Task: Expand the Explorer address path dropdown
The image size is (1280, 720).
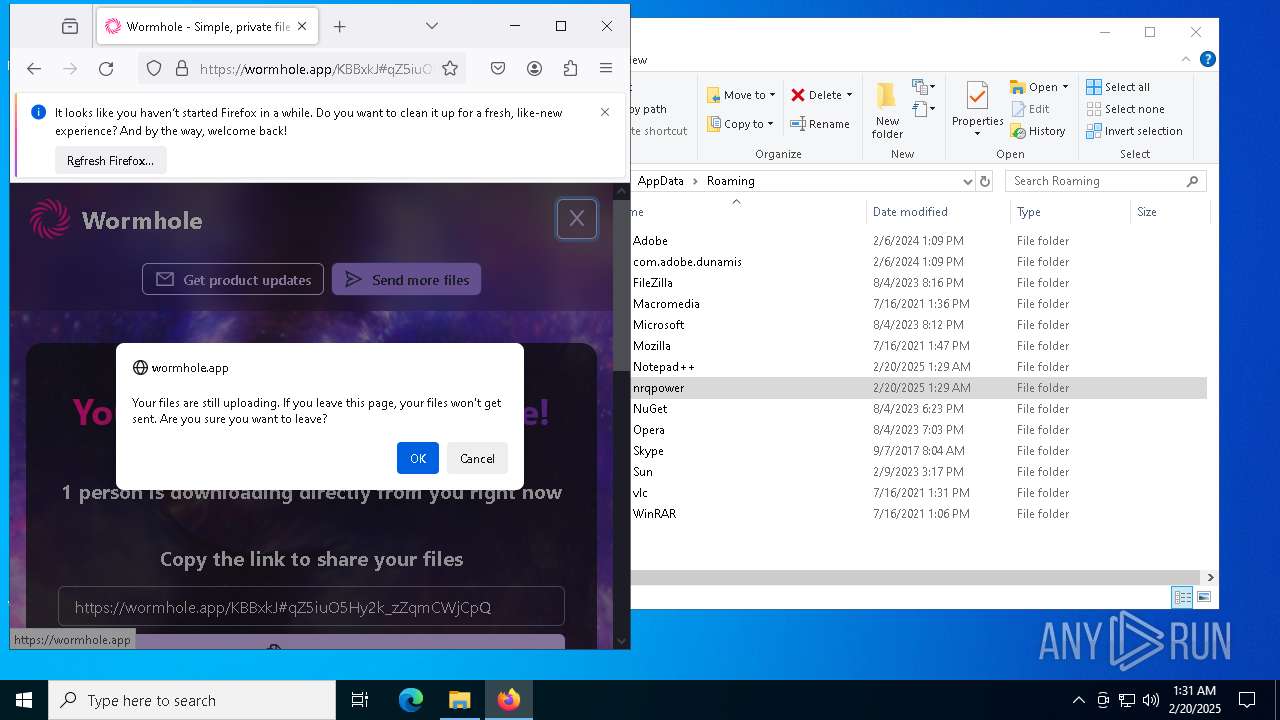Action: click(x=967, y=181)
